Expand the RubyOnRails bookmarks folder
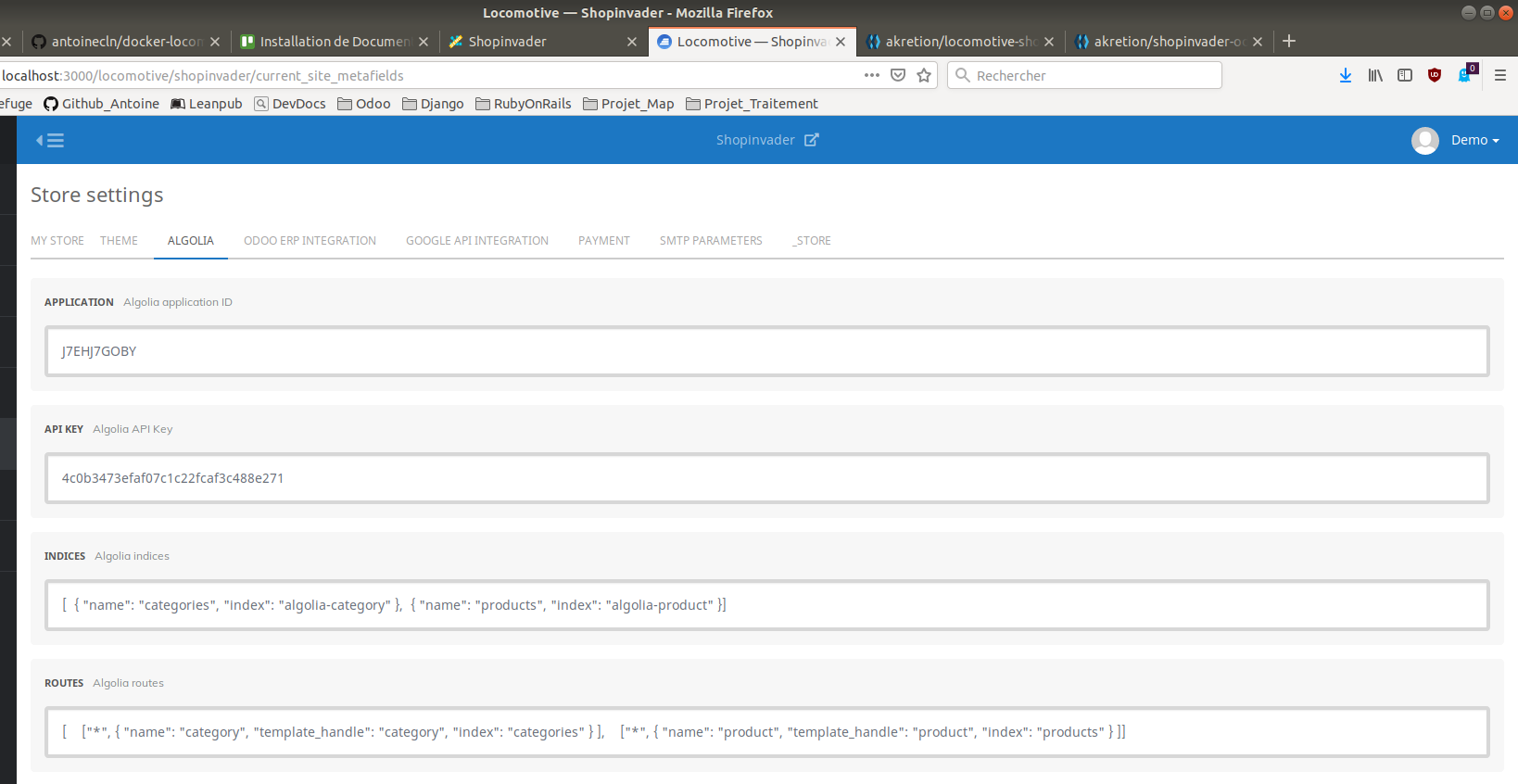Viewport: 1518px width, 784px height. (x=524, y=104)
